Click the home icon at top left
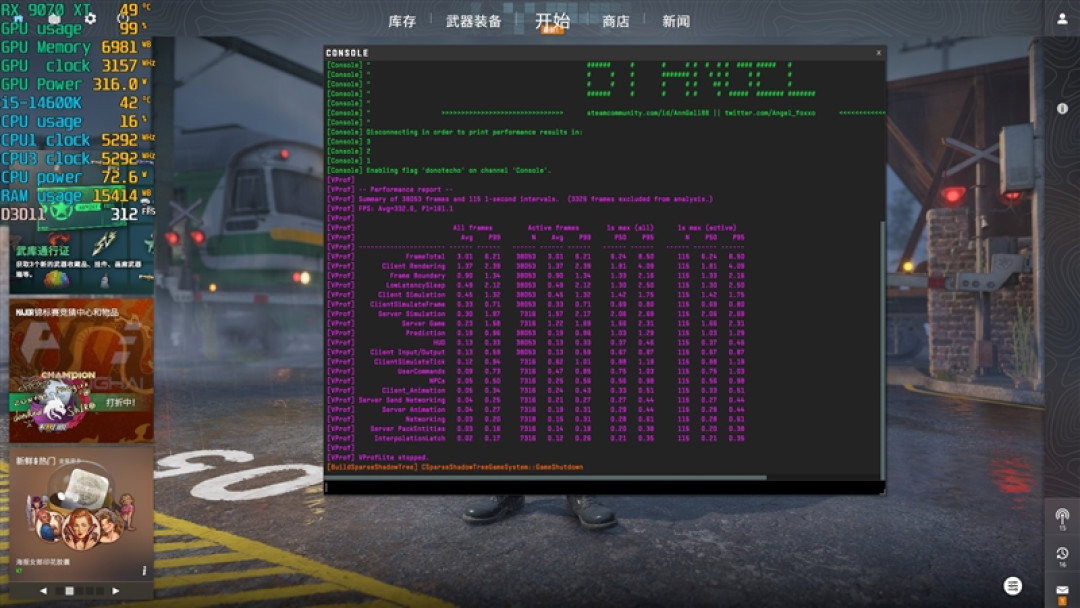The height and width of the screenshot is (608, 1080). pos(19,19)
